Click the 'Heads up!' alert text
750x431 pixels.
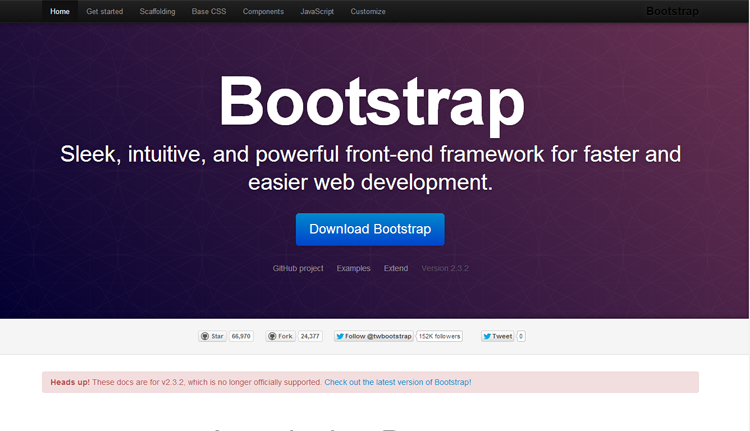pos(70,382)
